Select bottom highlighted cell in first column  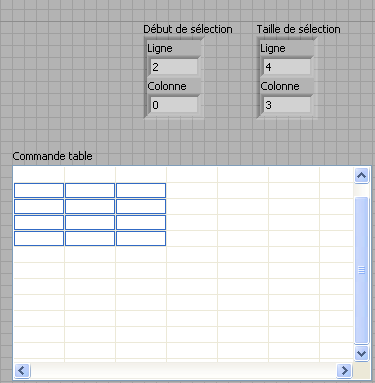pyautogui.click(x=39, y=239)
